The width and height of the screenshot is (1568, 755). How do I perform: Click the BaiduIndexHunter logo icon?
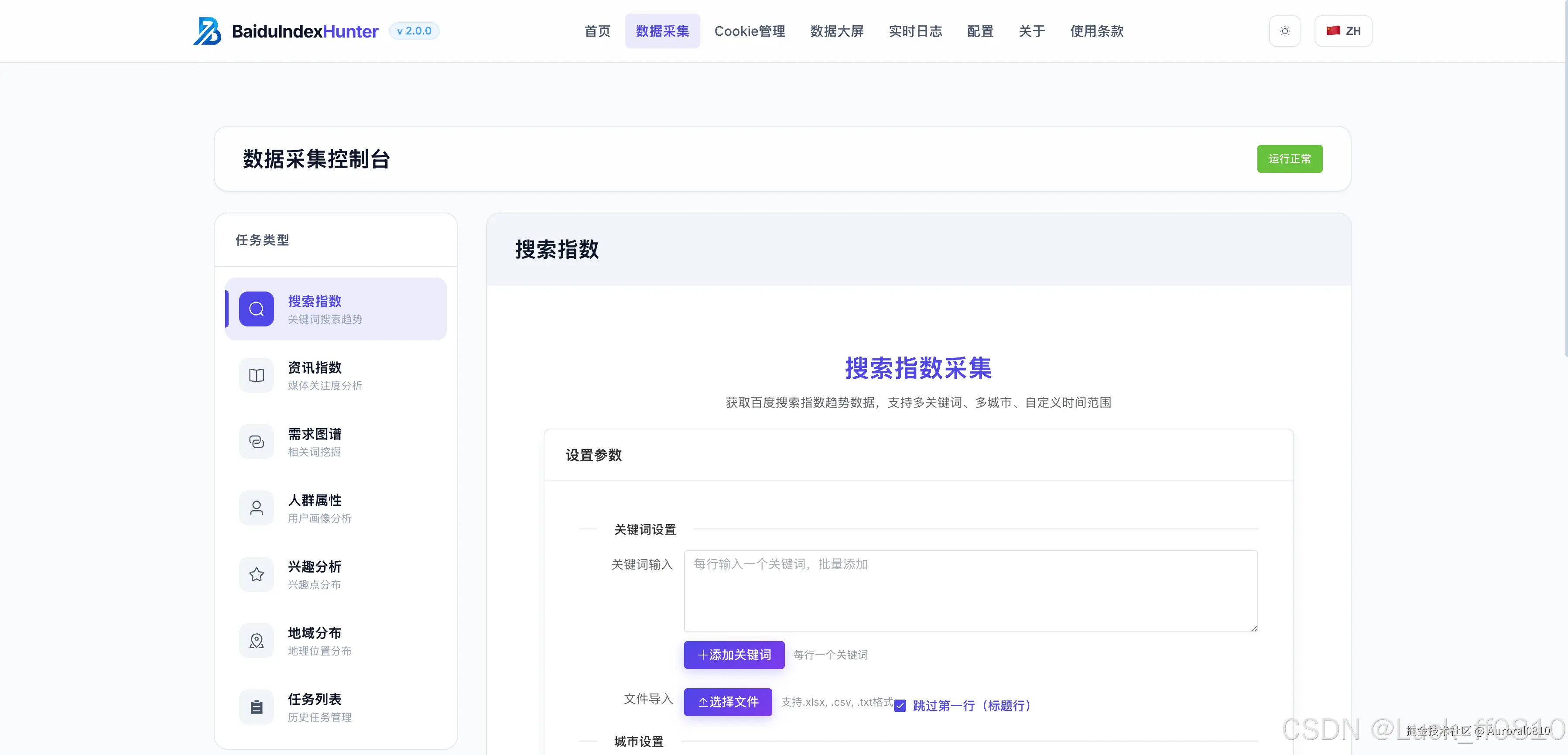(x=208, y=31)
